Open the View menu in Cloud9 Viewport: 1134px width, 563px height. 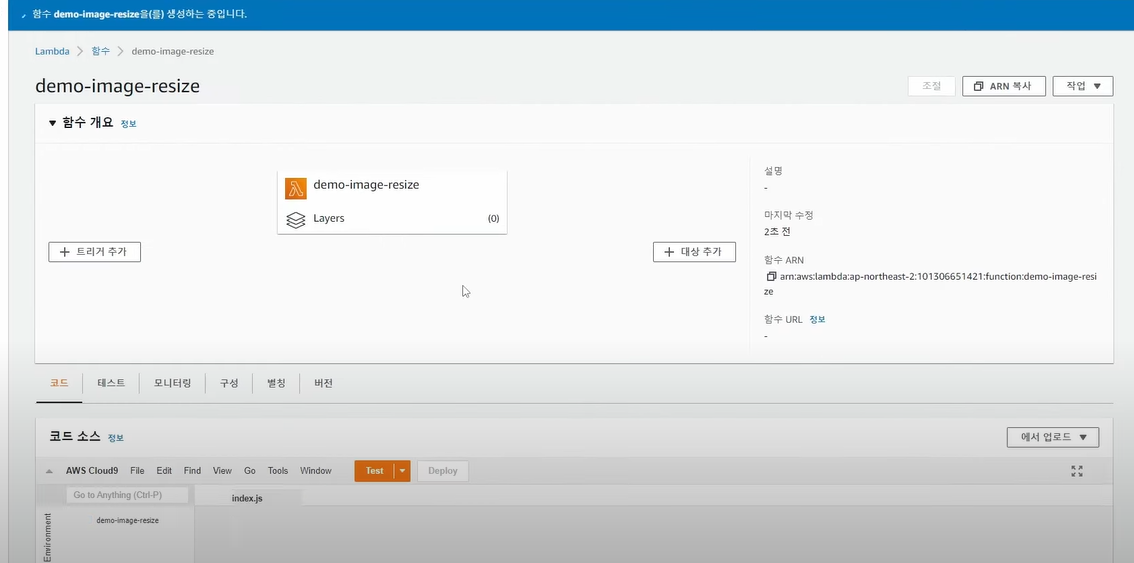click(222, 471)
